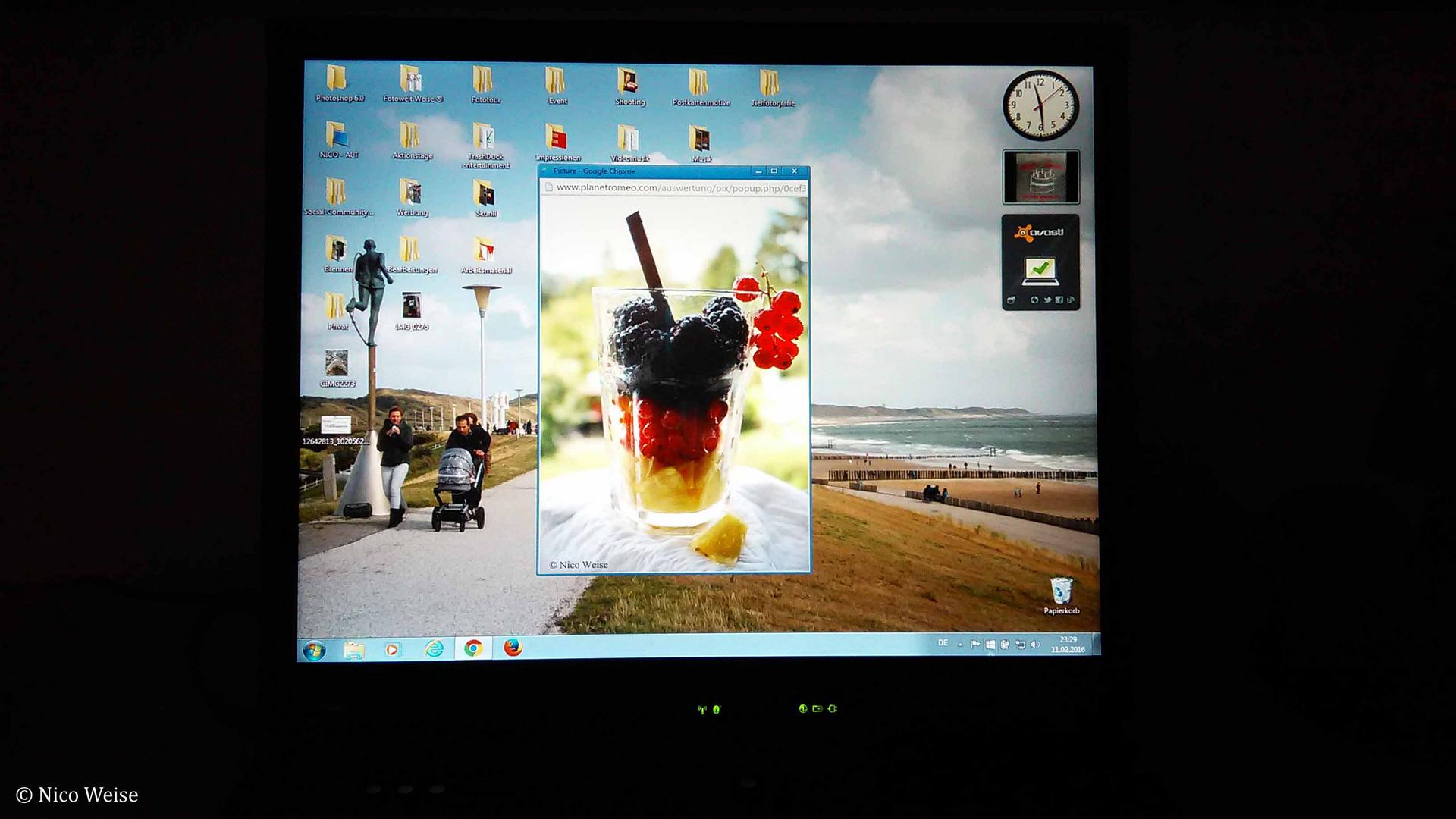Open the Privat folder
1456x819 pixels.
coord(337,312)
